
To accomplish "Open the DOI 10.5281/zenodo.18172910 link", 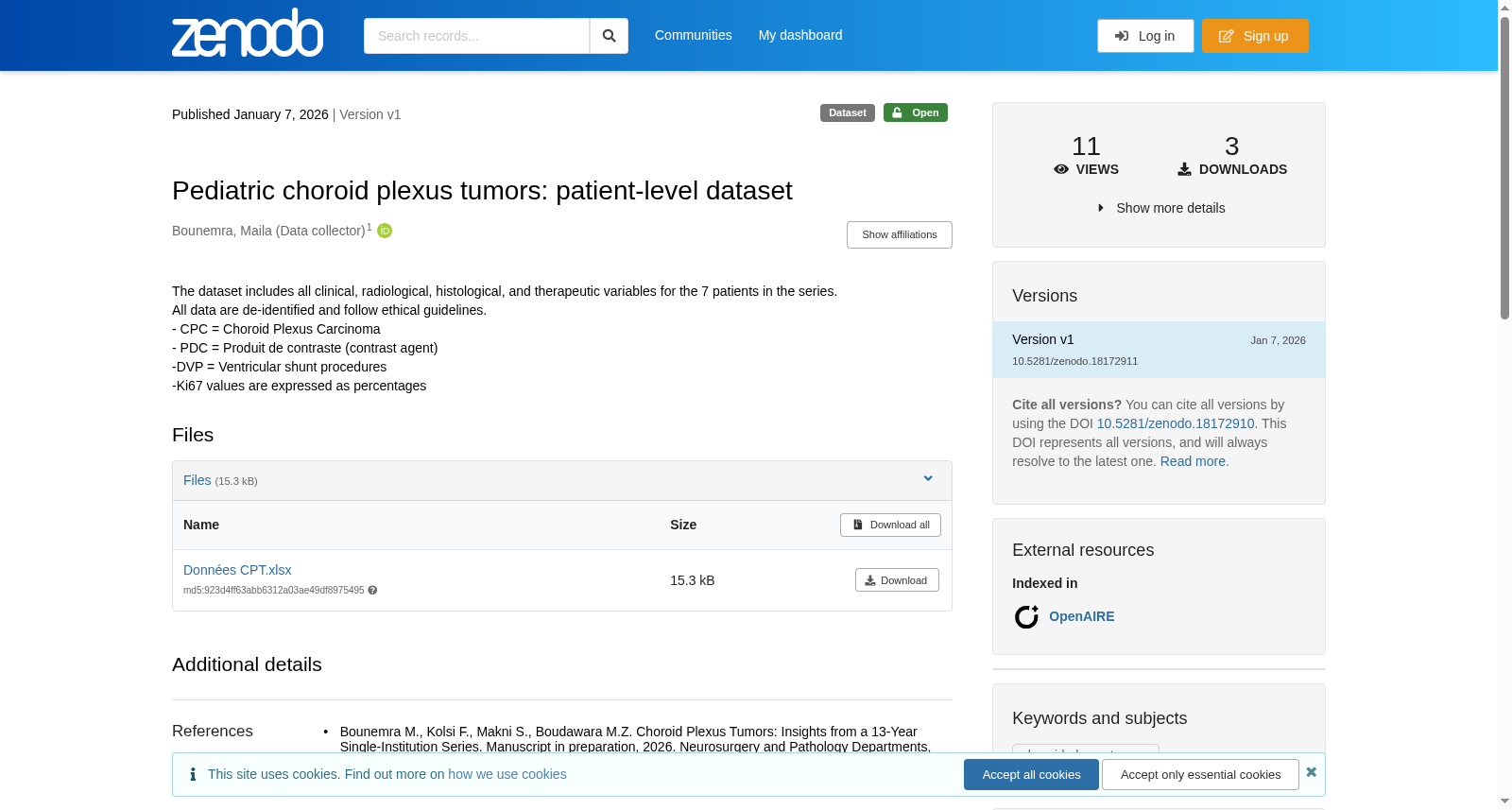I will tap(1176, 423).
